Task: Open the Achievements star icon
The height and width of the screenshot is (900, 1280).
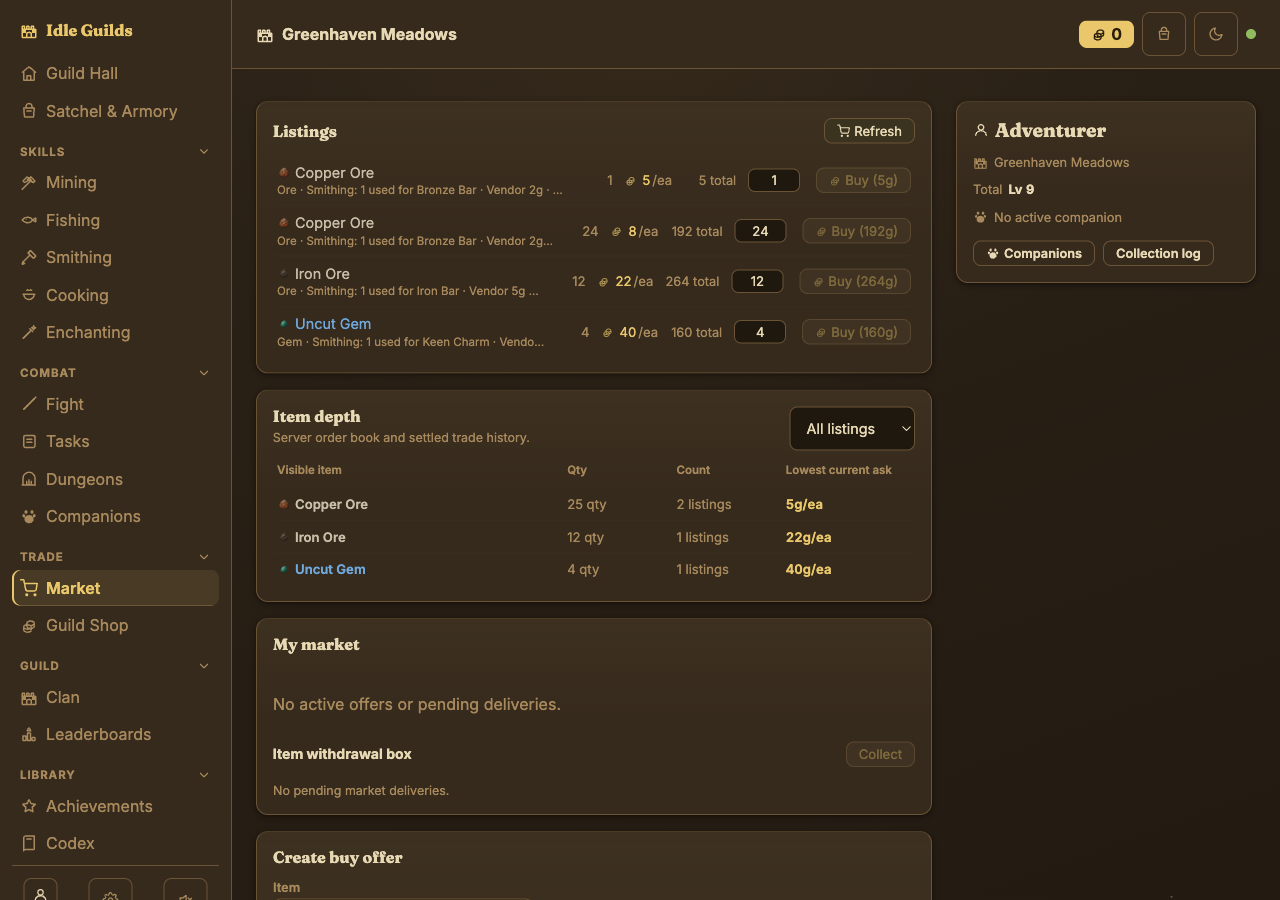Action: tap(29, 806)
